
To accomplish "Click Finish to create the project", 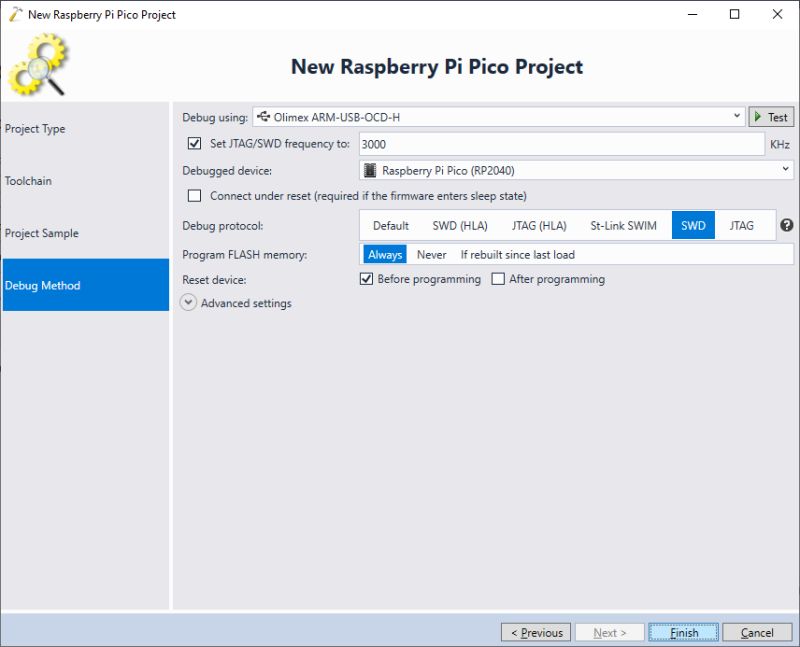I will point(683,632).
